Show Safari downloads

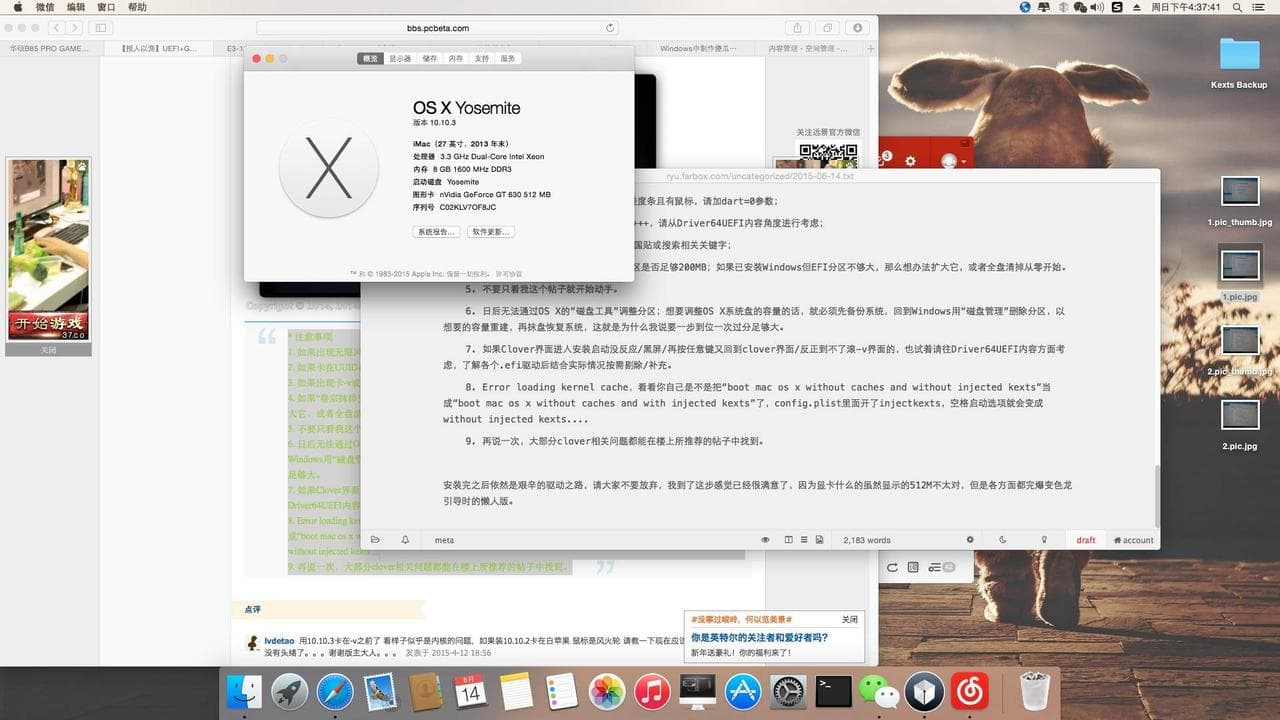pos(857,28)
